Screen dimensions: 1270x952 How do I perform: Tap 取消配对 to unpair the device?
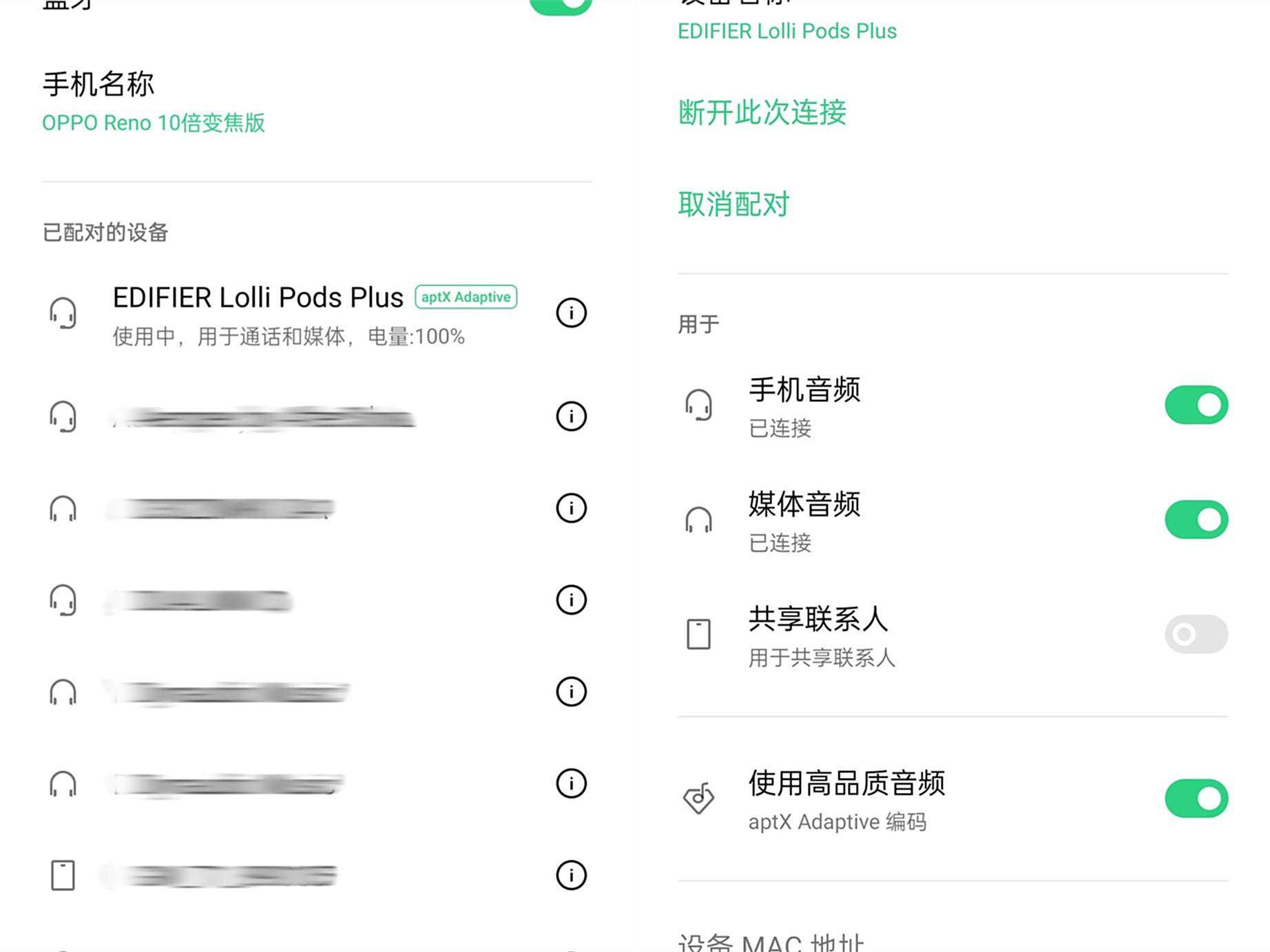[733, 204]
